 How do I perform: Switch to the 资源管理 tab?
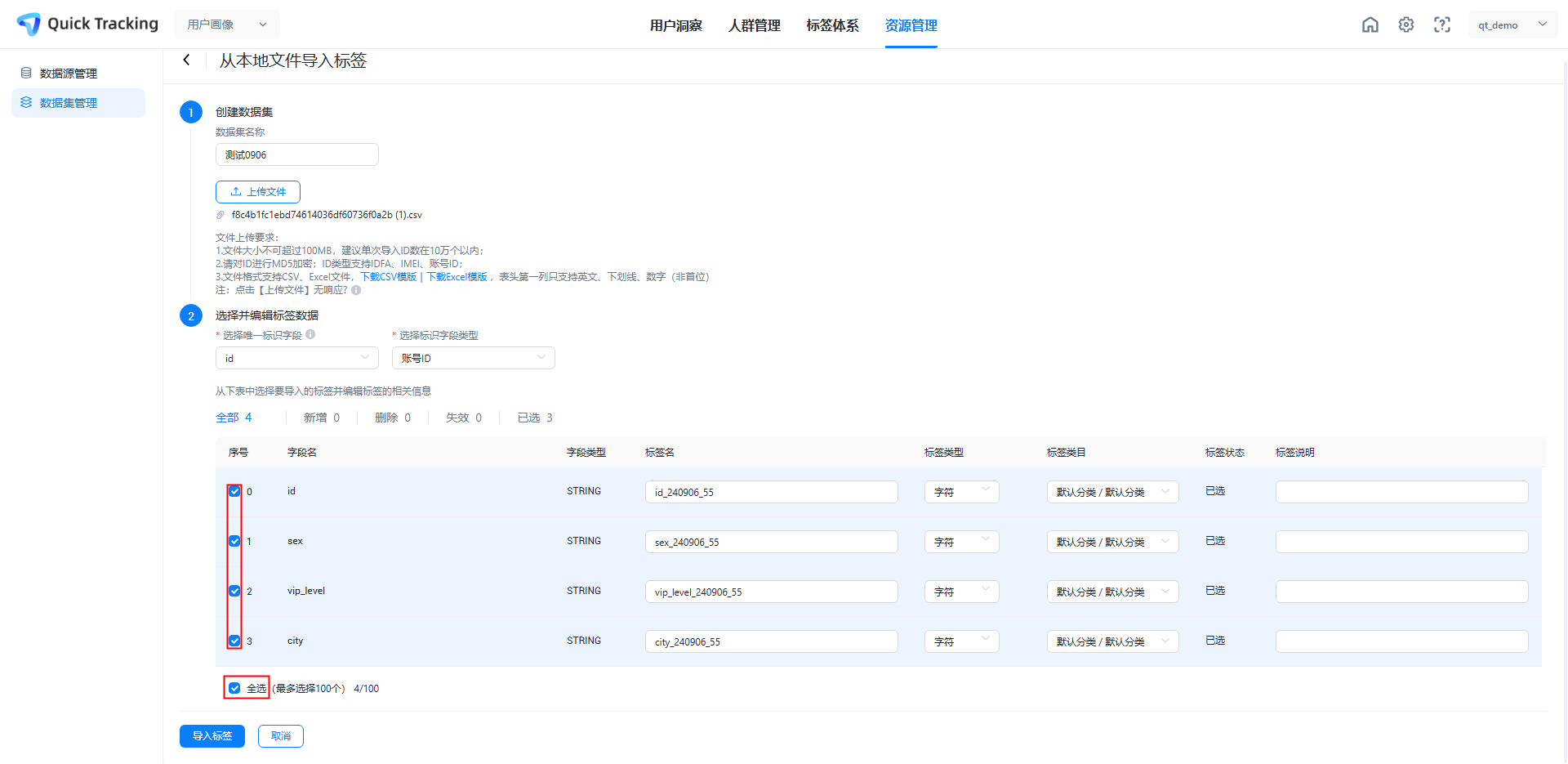pos(911,25)
